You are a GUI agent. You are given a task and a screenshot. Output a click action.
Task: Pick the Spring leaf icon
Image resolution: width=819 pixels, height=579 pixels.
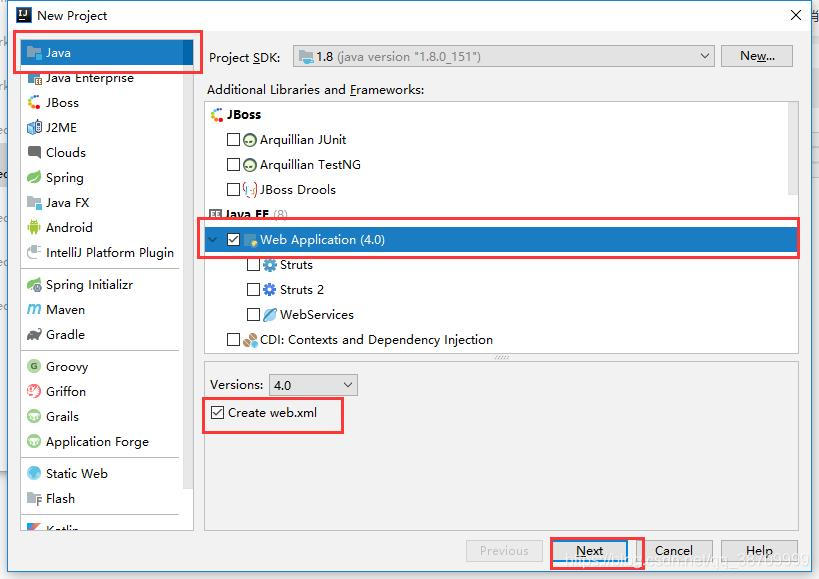tap(34, 178)
